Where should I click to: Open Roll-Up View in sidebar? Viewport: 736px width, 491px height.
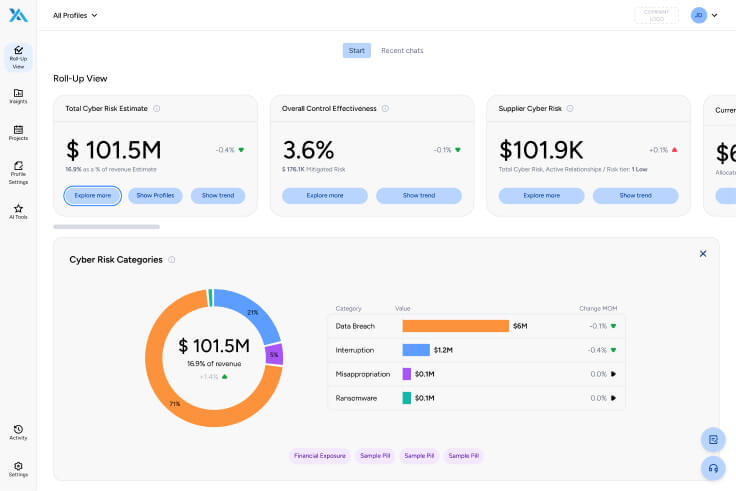[18, 57]
